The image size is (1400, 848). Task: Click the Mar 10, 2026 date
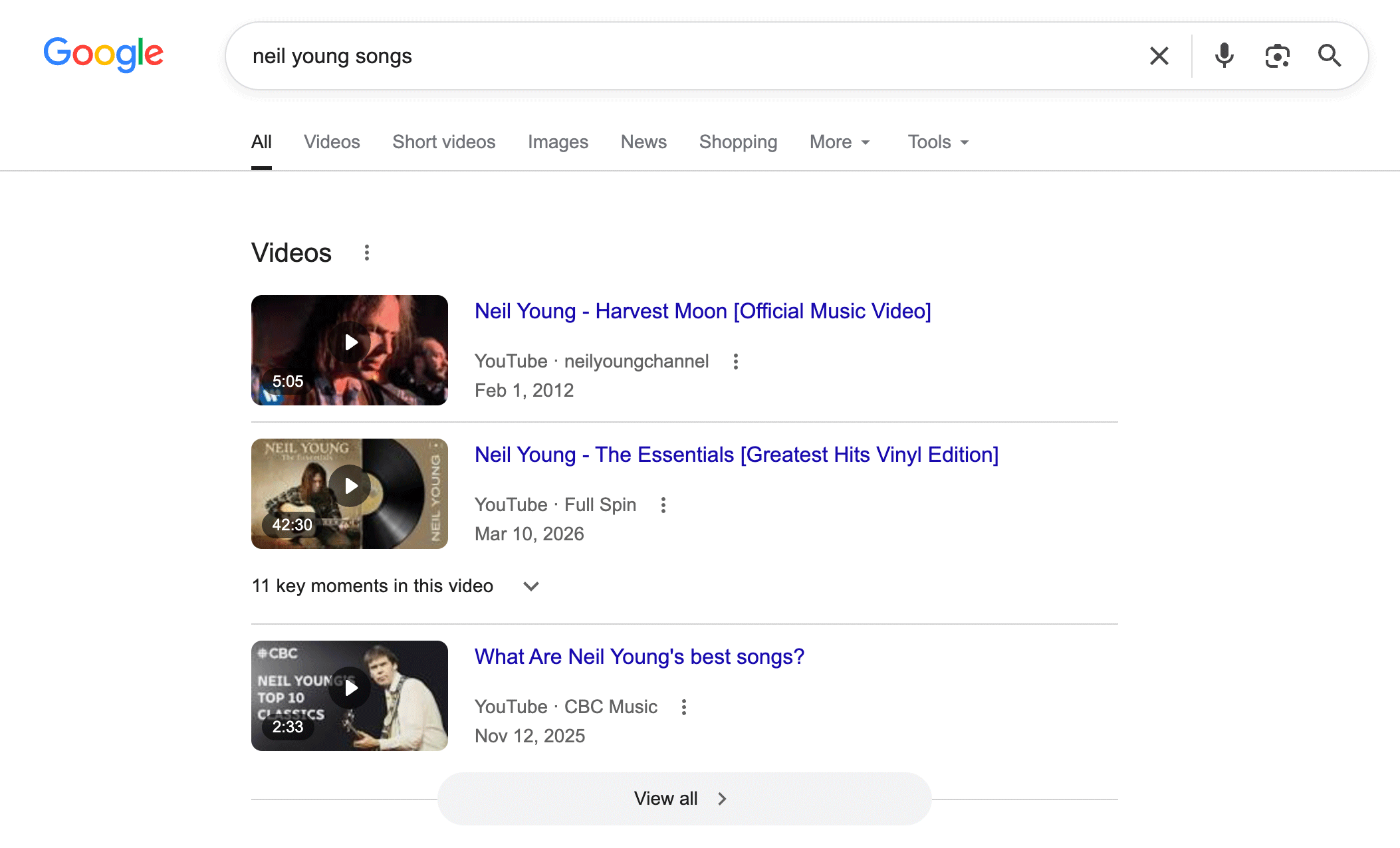(529, 534)
